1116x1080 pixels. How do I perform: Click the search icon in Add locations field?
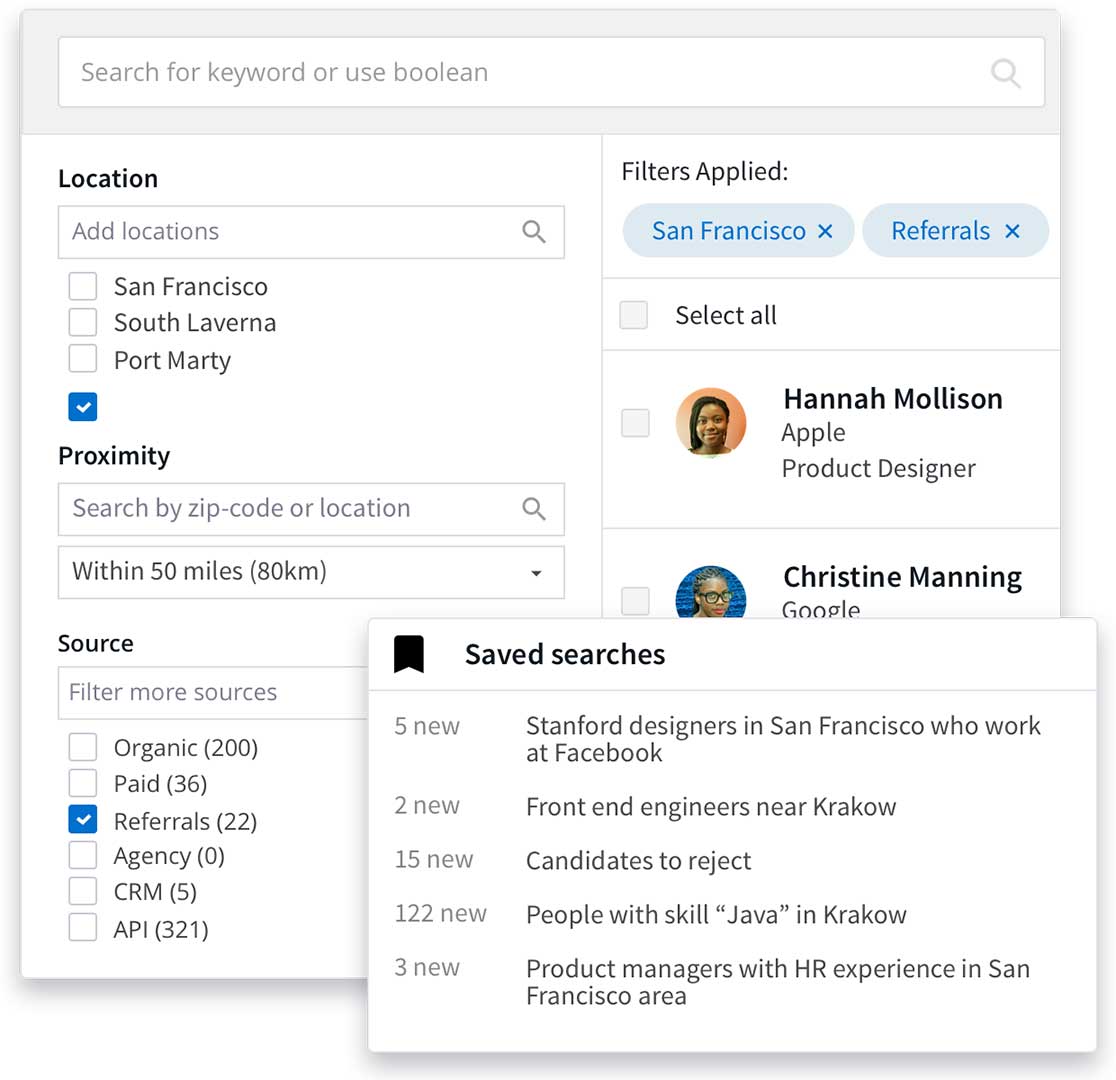534,232
